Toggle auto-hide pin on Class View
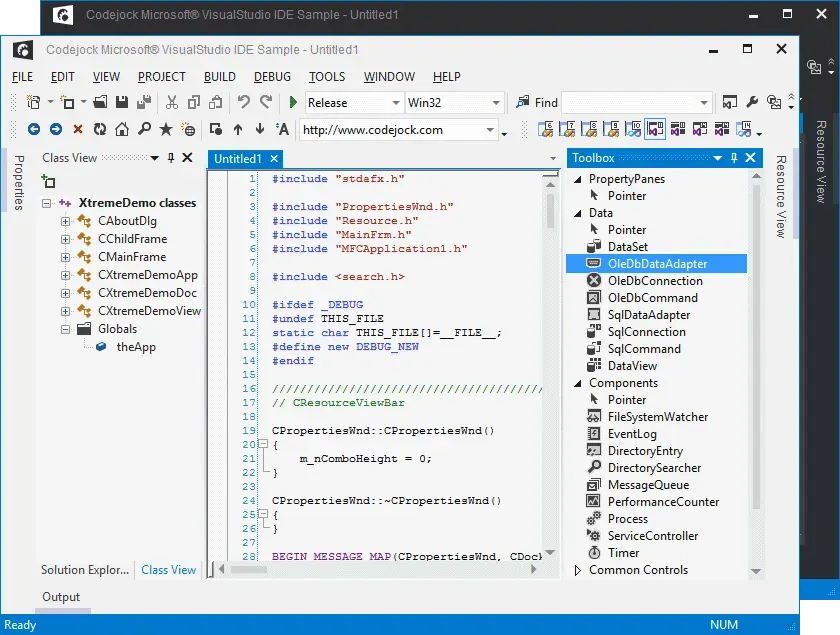The image size is (840, 635). [171, 158]
